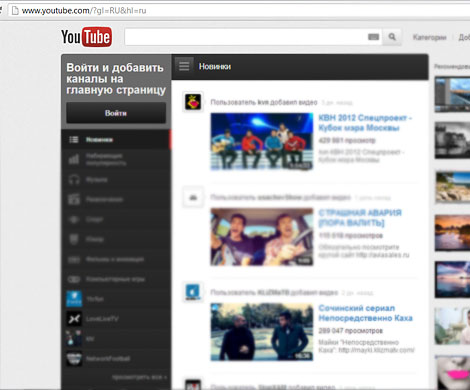
Task: Follow the mayki.klizmatv.com link in description
Action: 377,350
